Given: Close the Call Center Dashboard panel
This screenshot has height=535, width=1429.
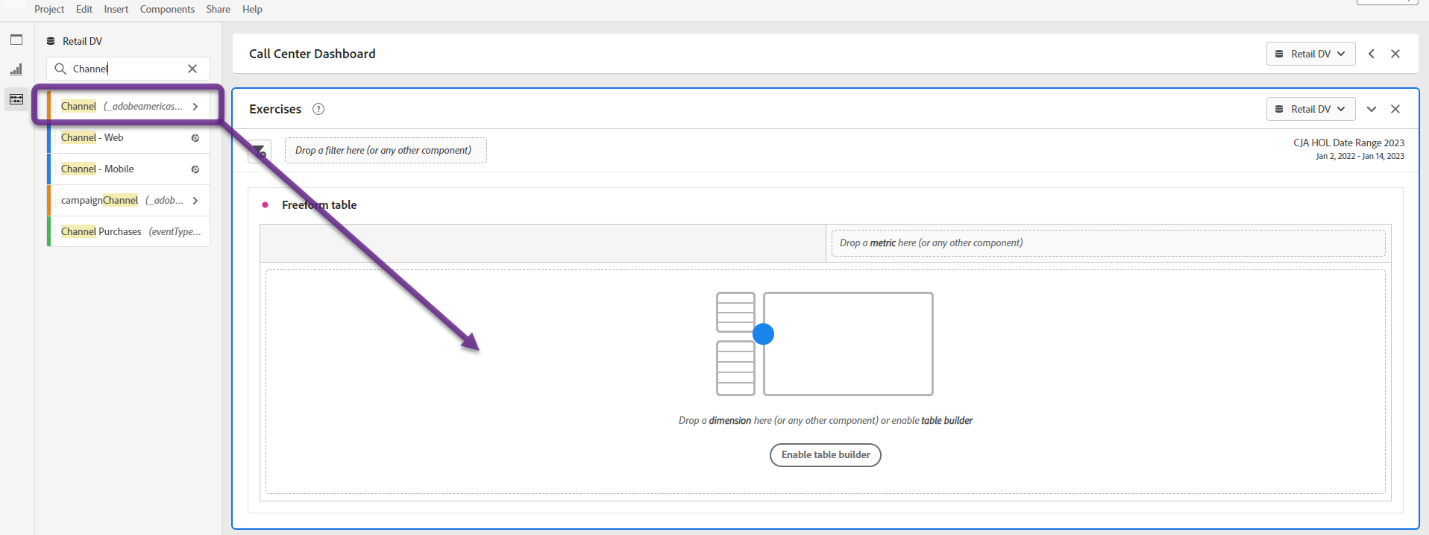Looking at the screenshot, I should click(1396, 54).
